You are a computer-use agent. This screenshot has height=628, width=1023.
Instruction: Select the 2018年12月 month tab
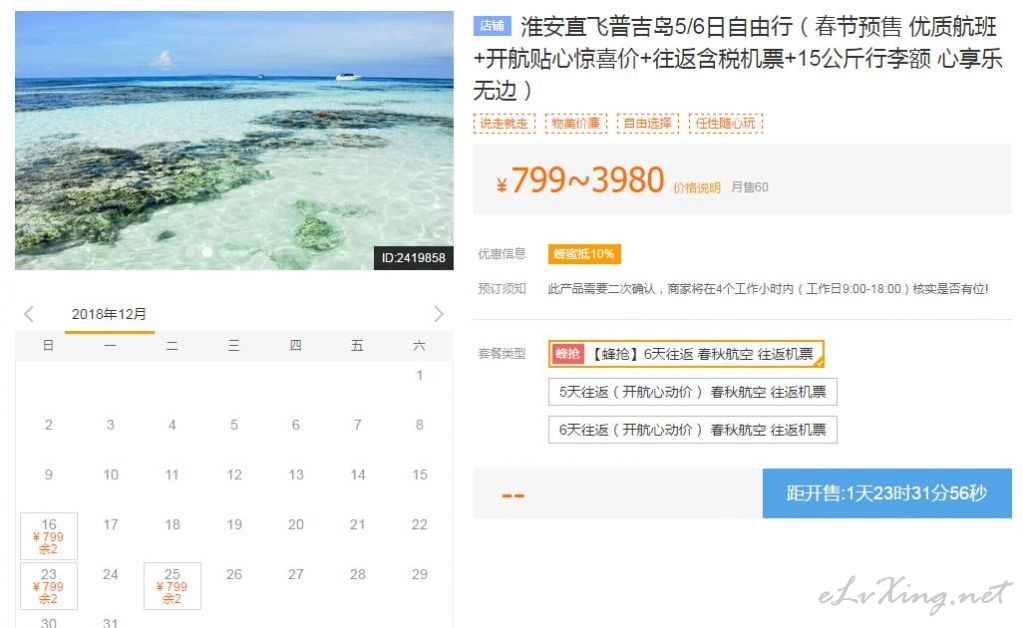[x=109, y=315]
